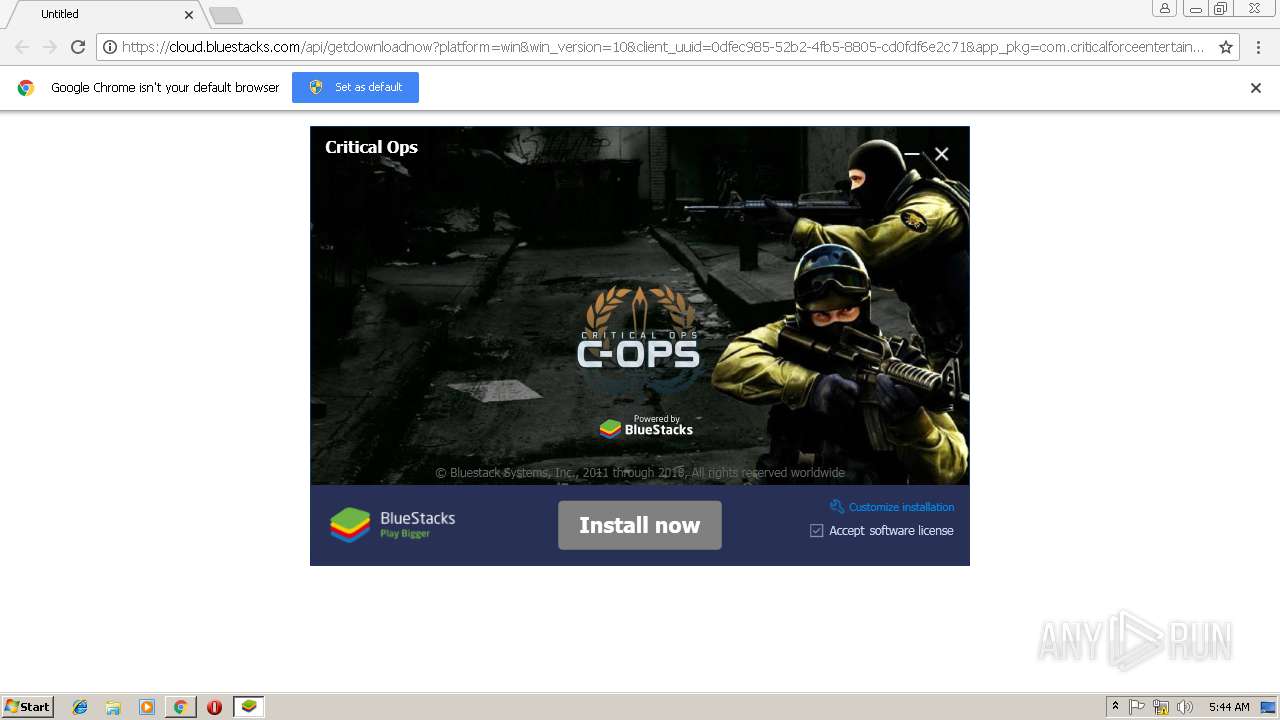Click the wrench icon beside Customize installation
The image size is (1280, 720).
[837, 507]
